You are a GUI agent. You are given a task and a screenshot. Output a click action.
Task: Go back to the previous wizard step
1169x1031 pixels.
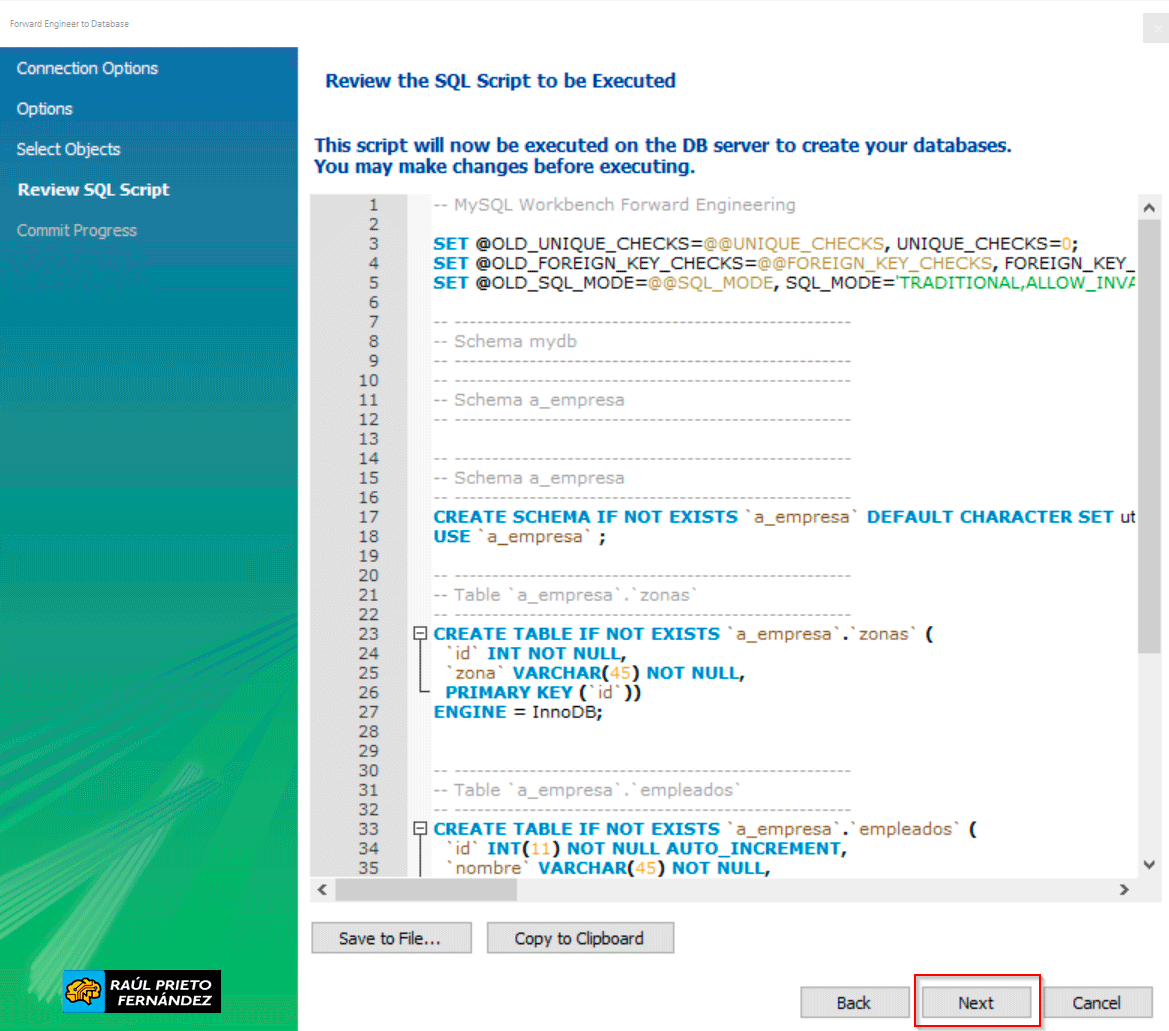tap(854, 1002)
